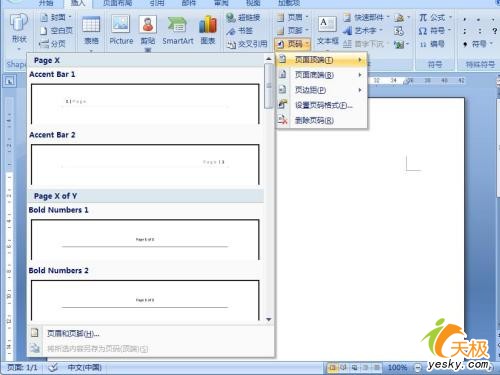Image resolution: width=500 pixels, height=375 pixels.
Task: Click the zoom out minus button
Action: point(418,367)
